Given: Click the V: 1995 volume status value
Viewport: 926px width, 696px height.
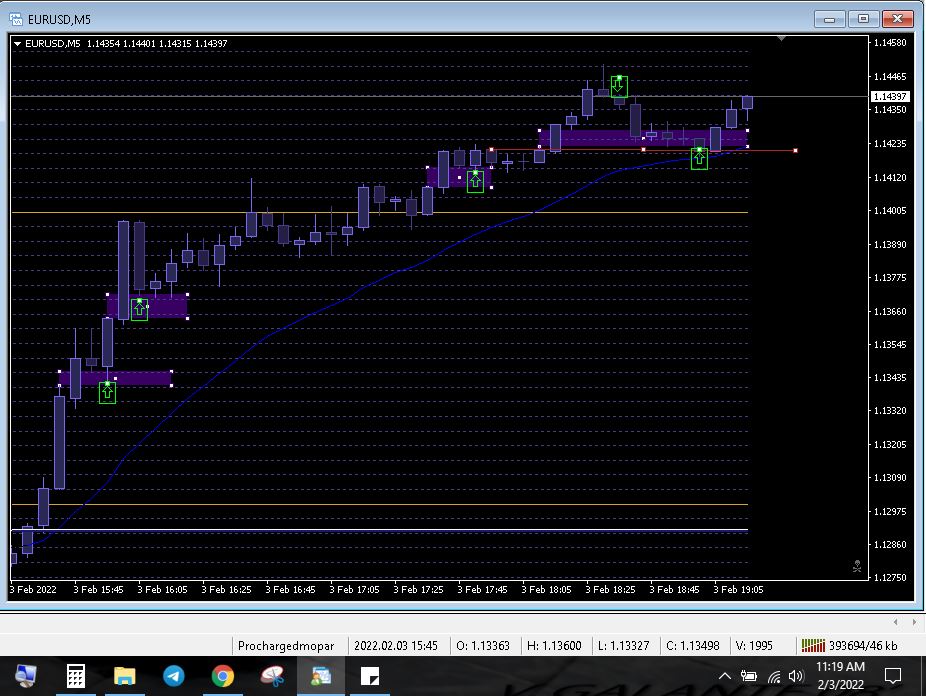Looking at the screenshot, I should (x=754, y=646).
